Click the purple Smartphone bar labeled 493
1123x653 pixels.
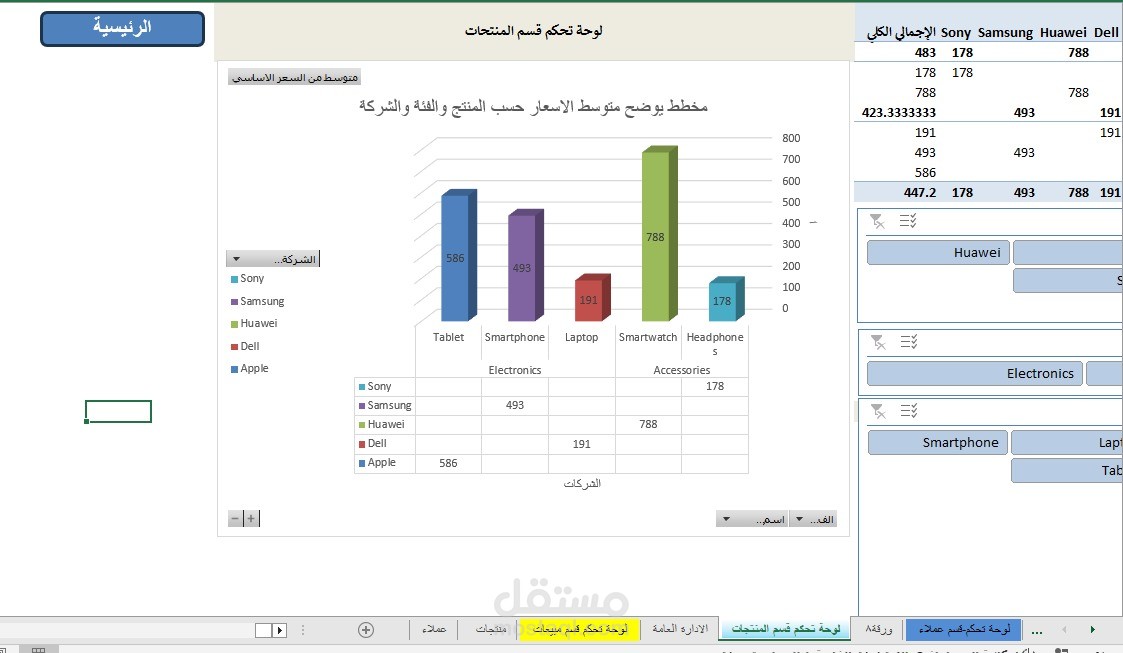pyautogui.click(x=524, y=266)
